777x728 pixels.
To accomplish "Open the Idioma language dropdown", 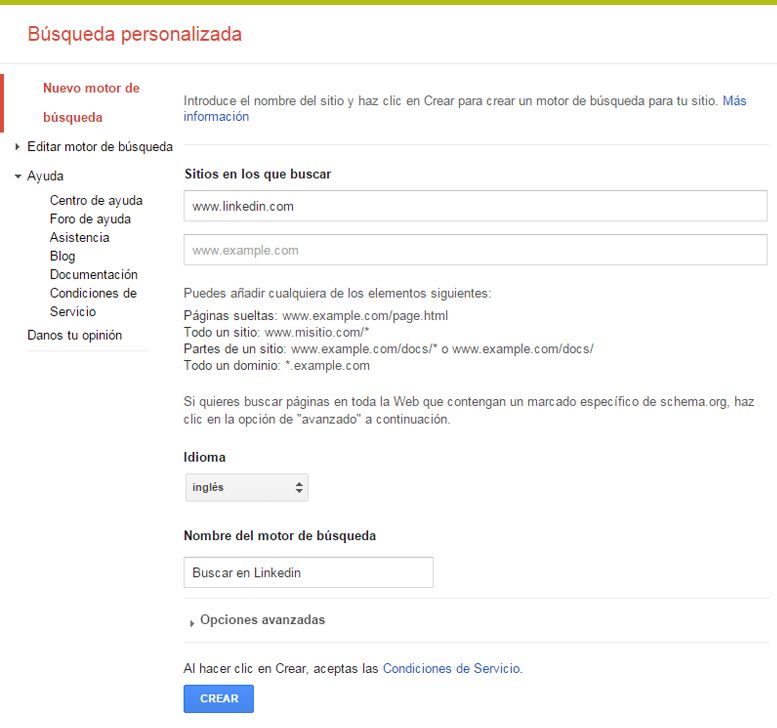I will (246, 487).
